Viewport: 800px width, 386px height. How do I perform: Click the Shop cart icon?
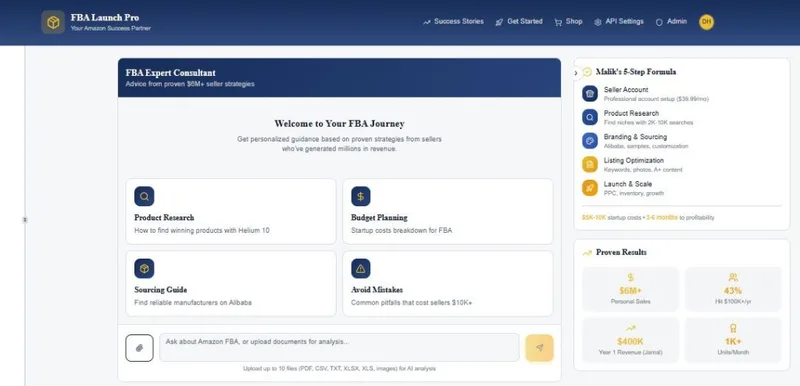click(558, 22)
